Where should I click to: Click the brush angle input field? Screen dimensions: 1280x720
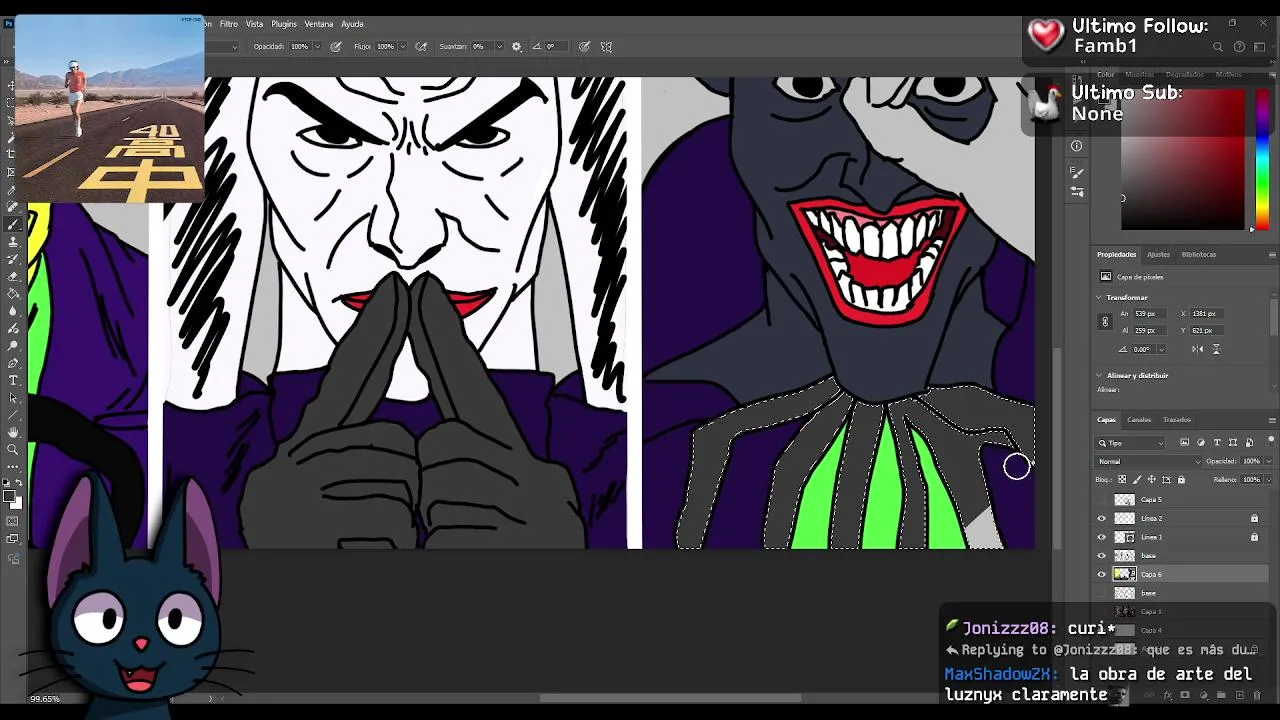(555, 46)
